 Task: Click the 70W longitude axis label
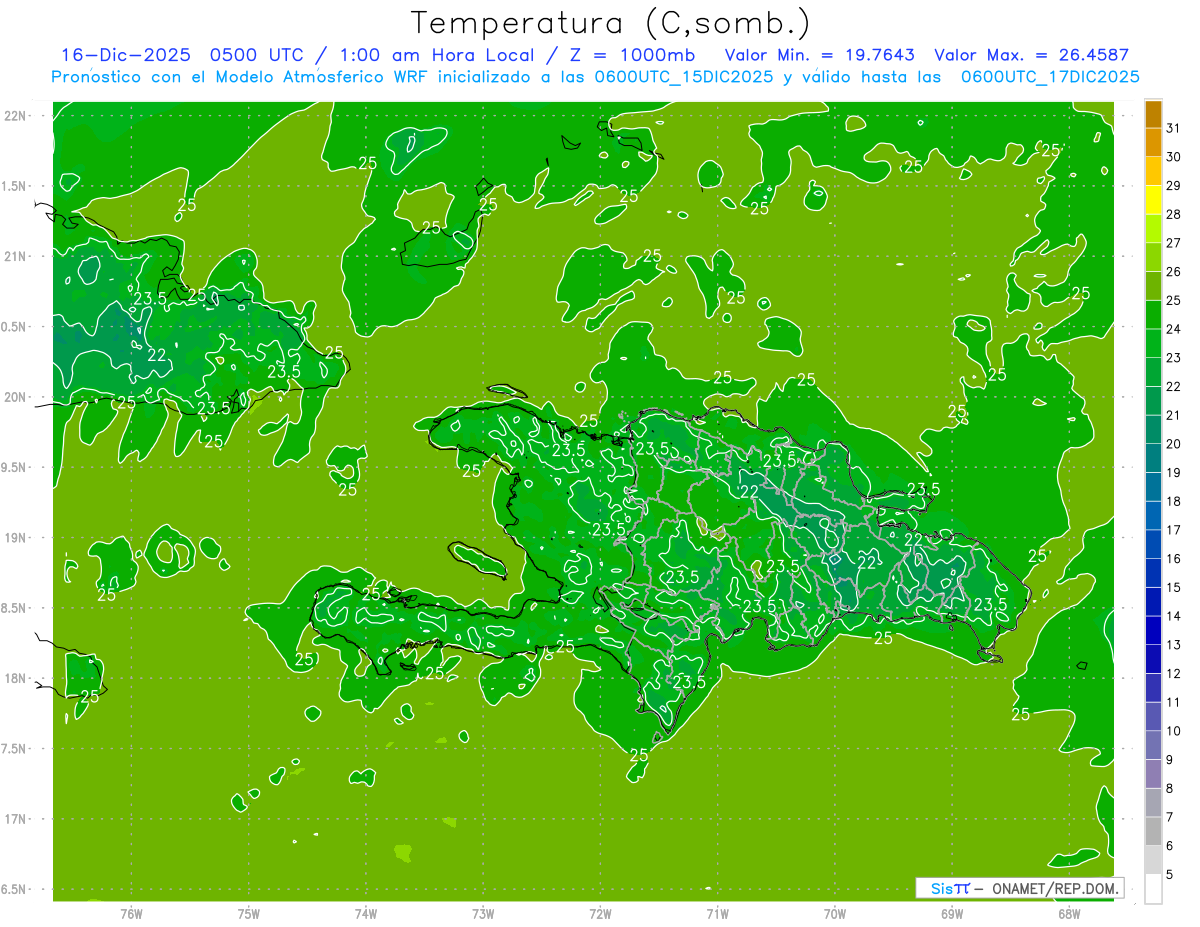tap(834, 914)
